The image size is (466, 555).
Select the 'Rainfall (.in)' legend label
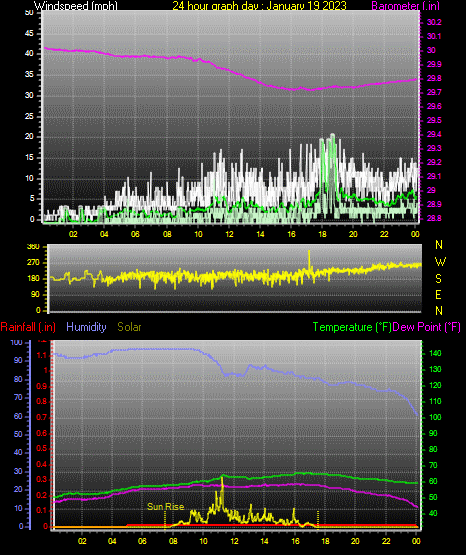pos(28,327)
